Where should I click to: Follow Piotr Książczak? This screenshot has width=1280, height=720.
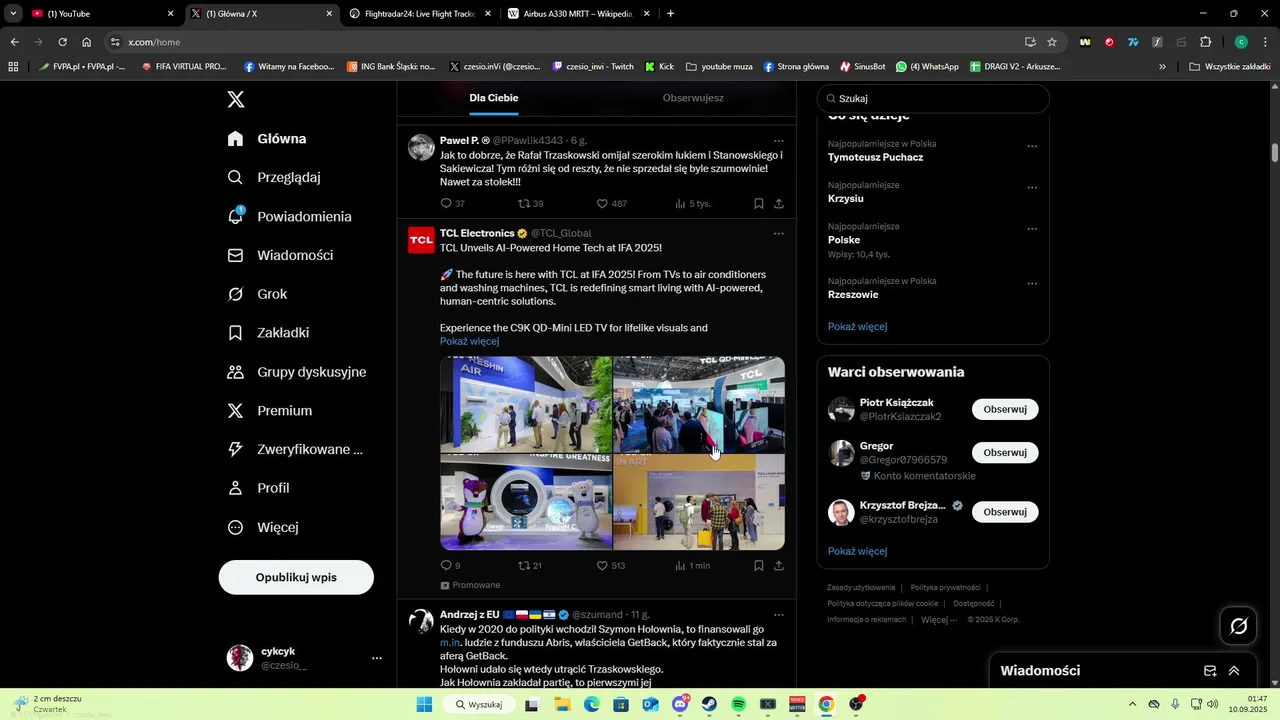click(1005, 409)
